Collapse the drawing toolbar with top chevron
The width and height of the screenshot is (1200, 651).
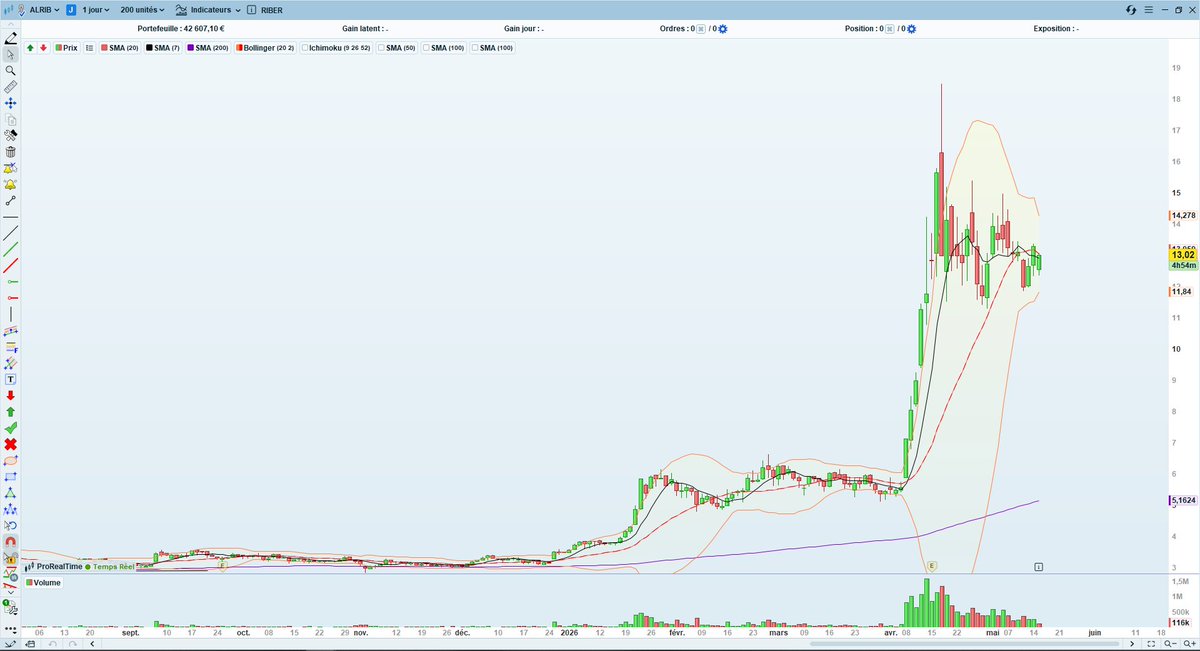11,25
